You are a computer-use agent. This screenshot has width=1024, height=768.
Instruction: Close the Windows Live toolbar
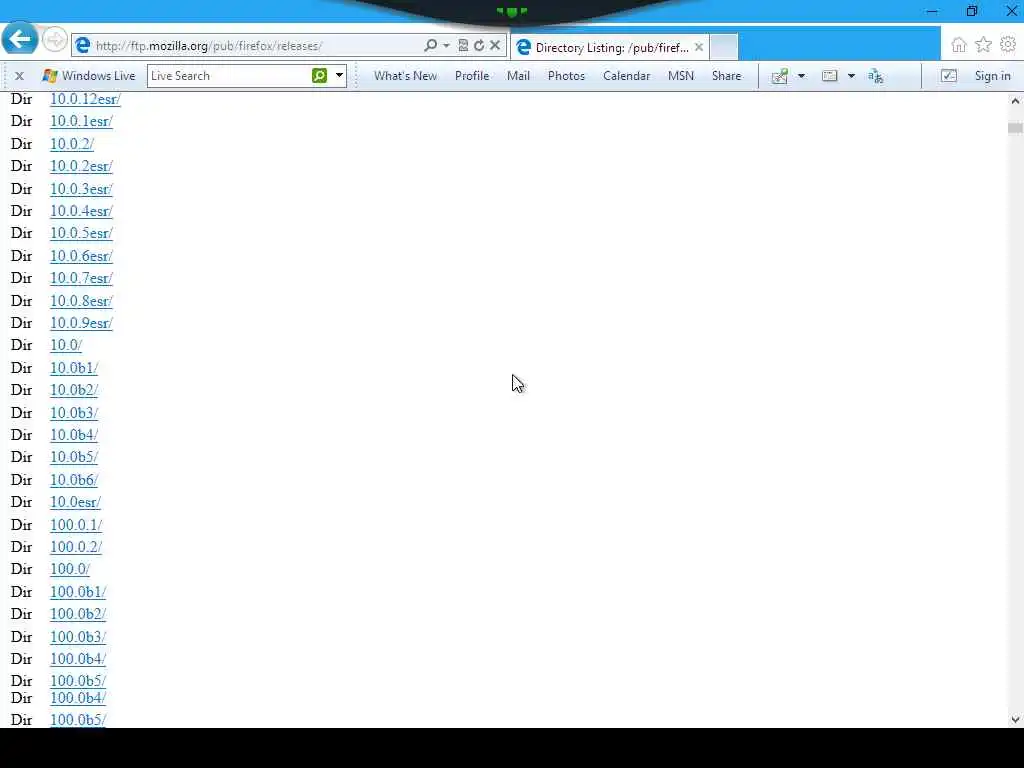coord(20,76)
